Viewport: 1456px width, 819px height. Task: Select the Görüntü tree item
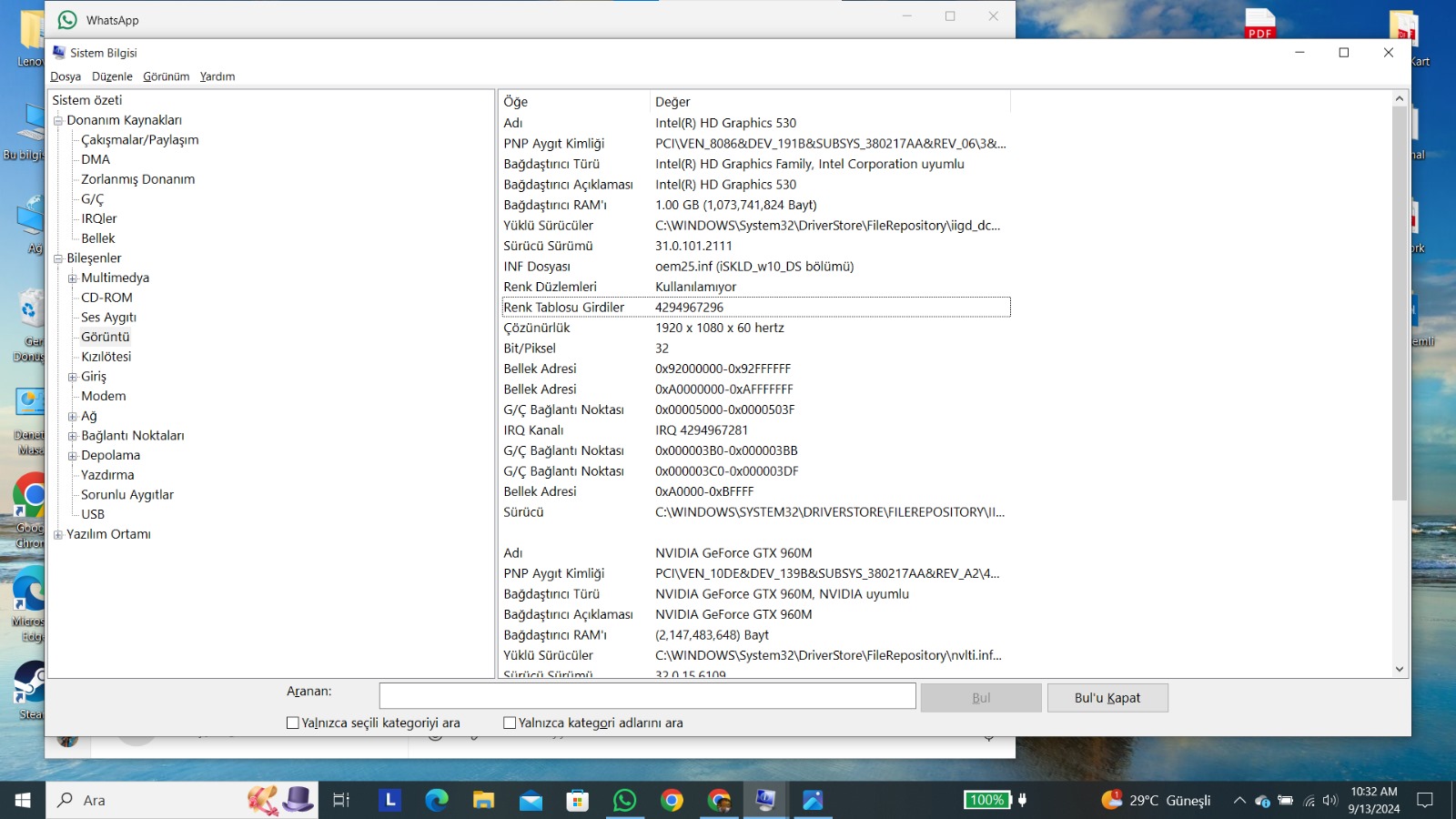106,337
